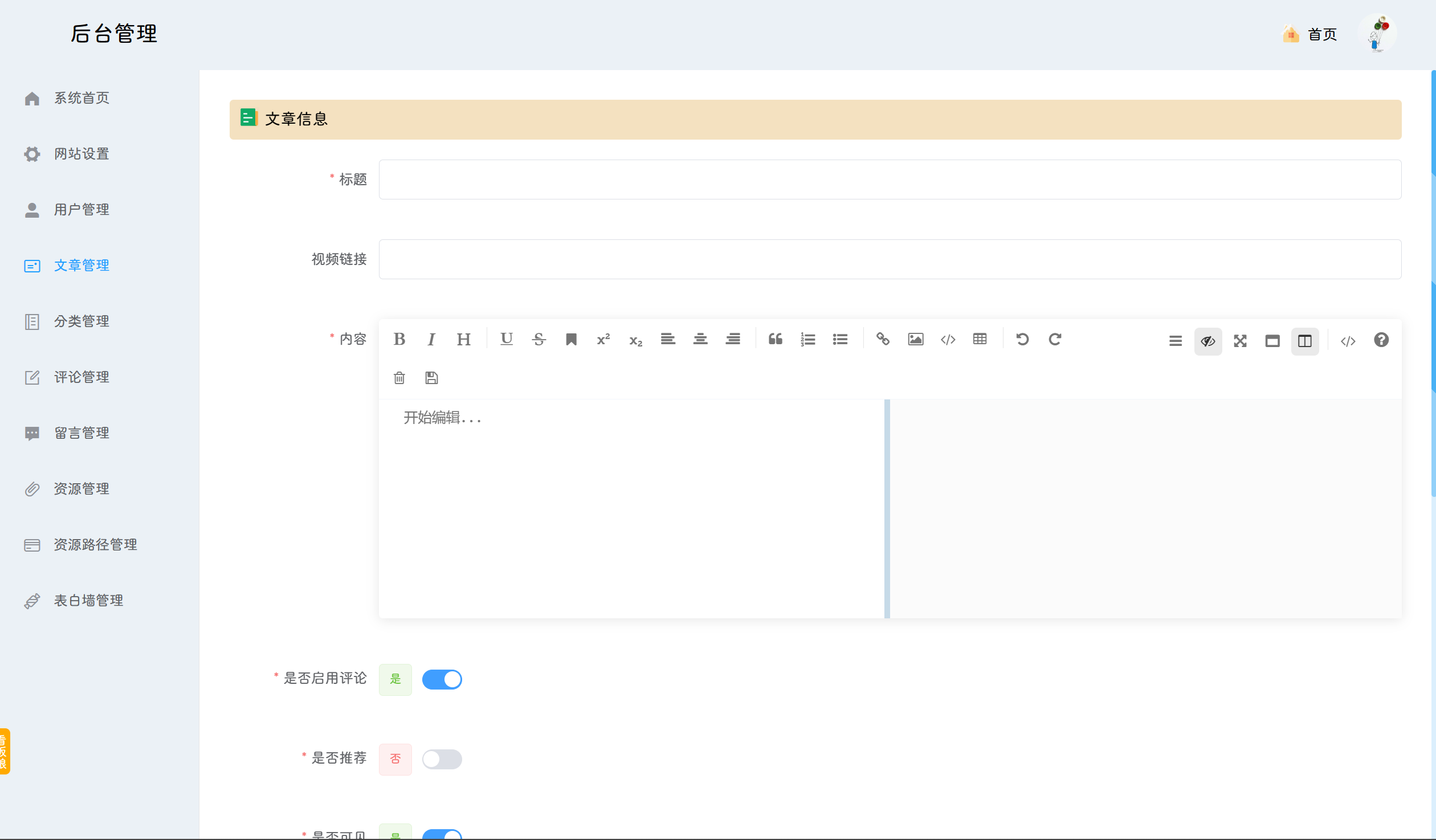Clear editor content with the trash icon
Screen dimensions: 1436x840
point(399,378)
